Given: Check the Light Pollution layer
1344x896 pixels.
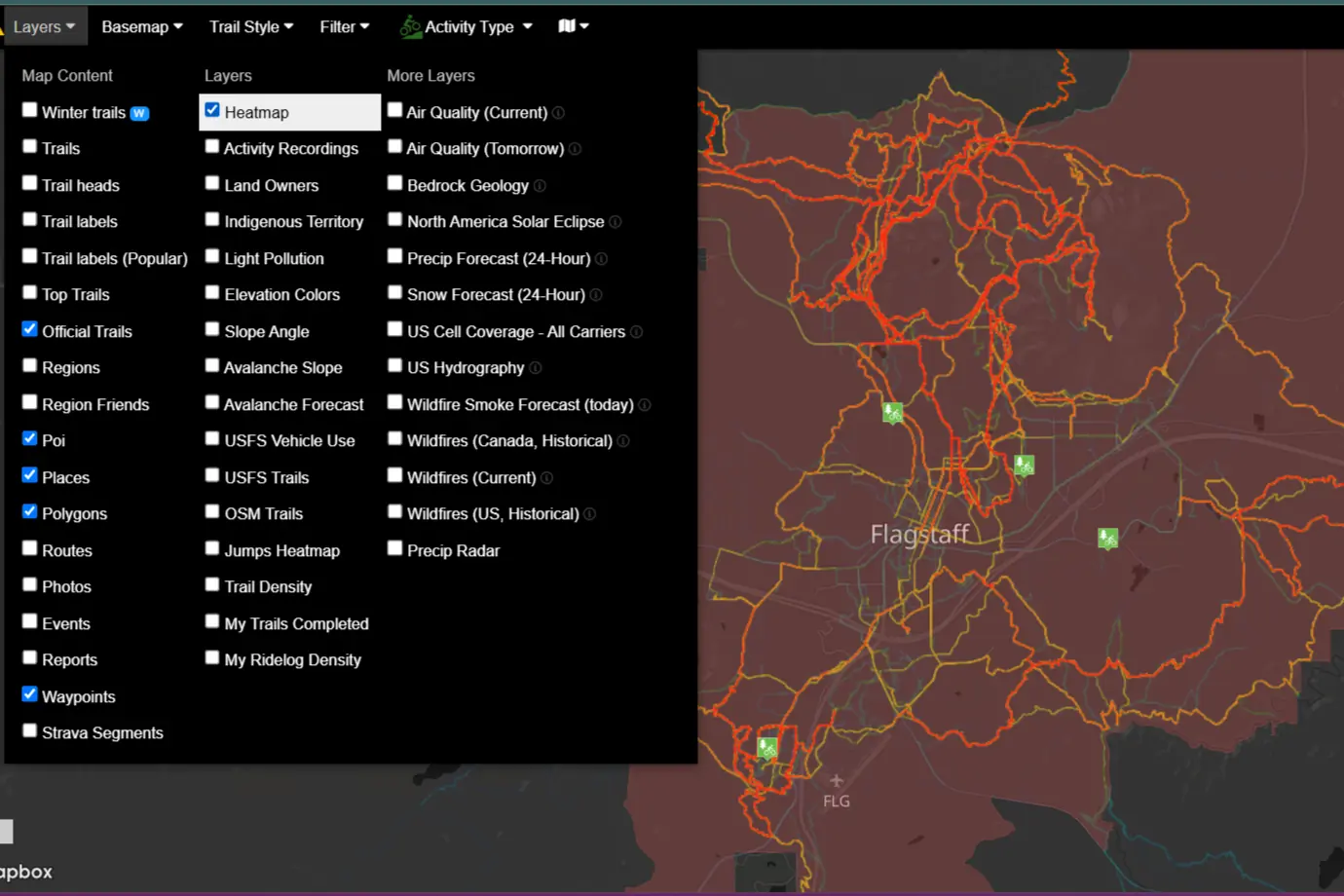Looking at the screenshot, I should click(211, 255).
